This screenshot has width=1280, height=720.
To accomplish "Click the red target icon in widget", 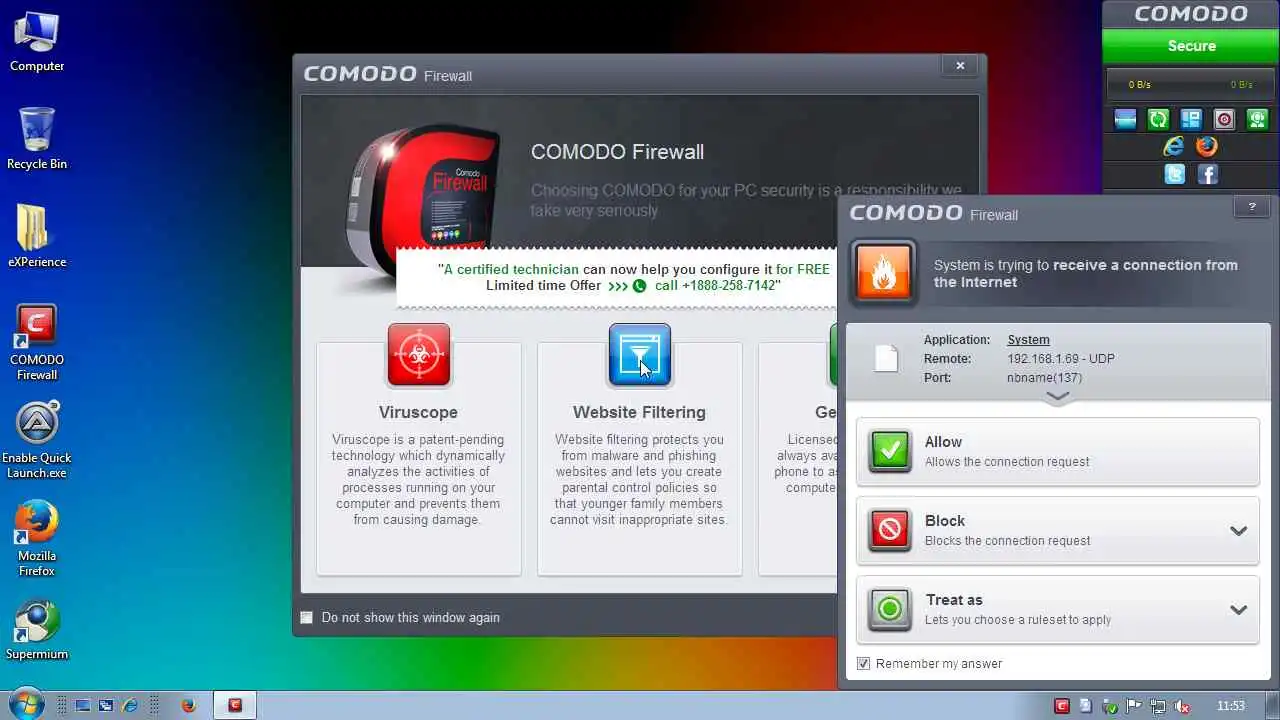I will point(1224,120).
